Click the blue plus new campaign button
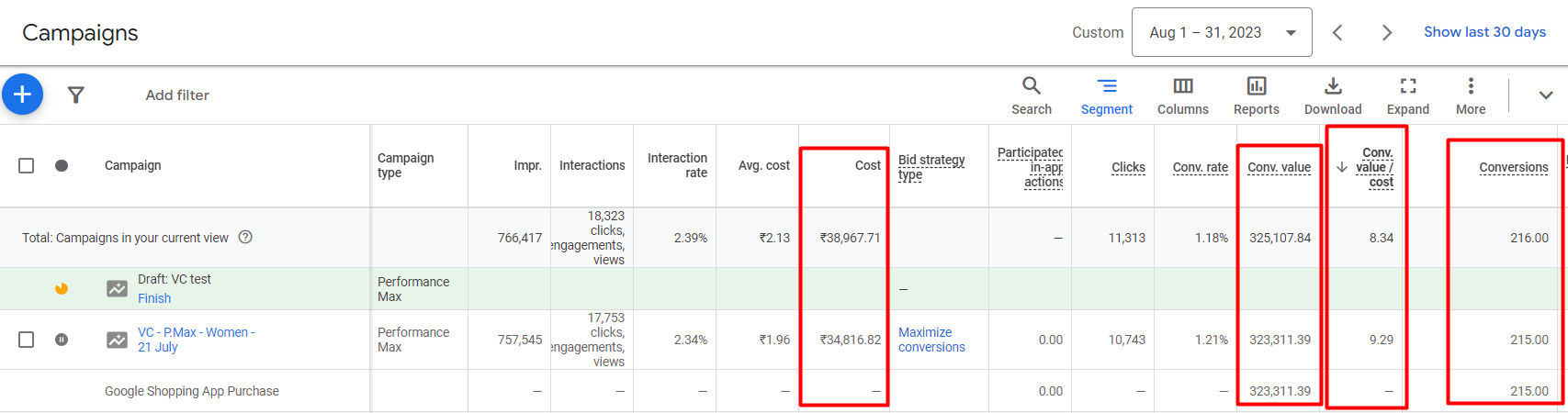This screenshot has width=1568, height=413. pyautogui.click(x=23, y=95)
